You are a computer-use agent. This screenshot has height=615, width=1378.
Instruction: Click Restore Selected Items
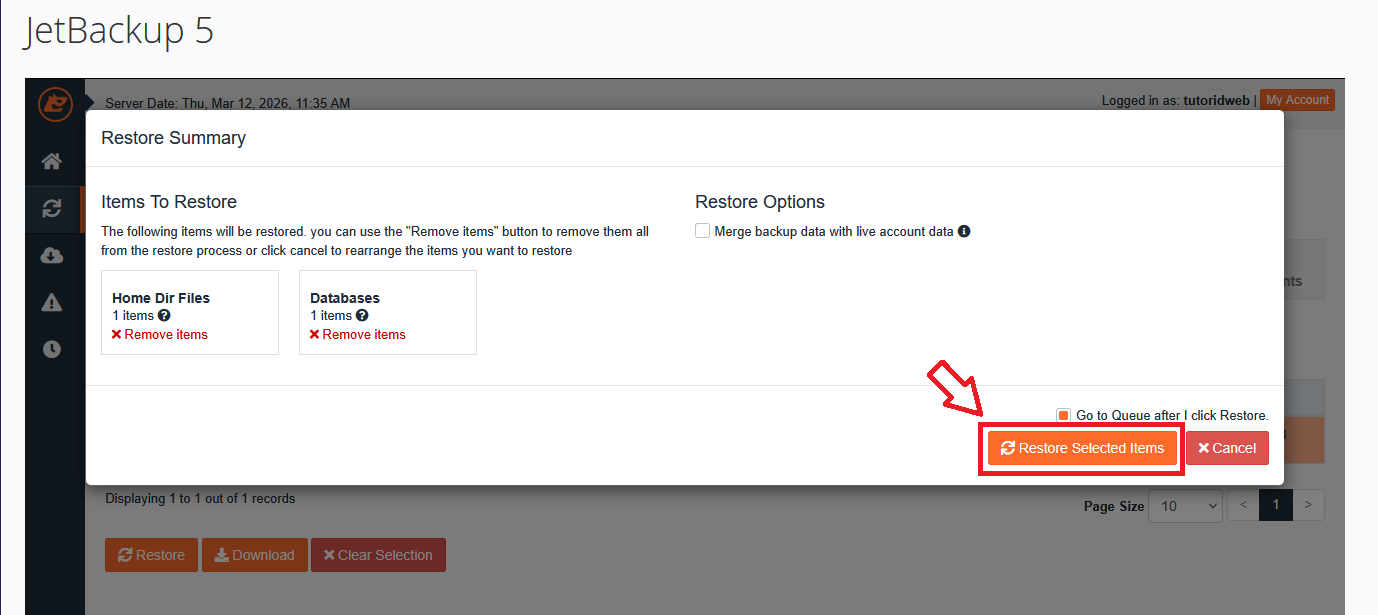point(1081,448)
